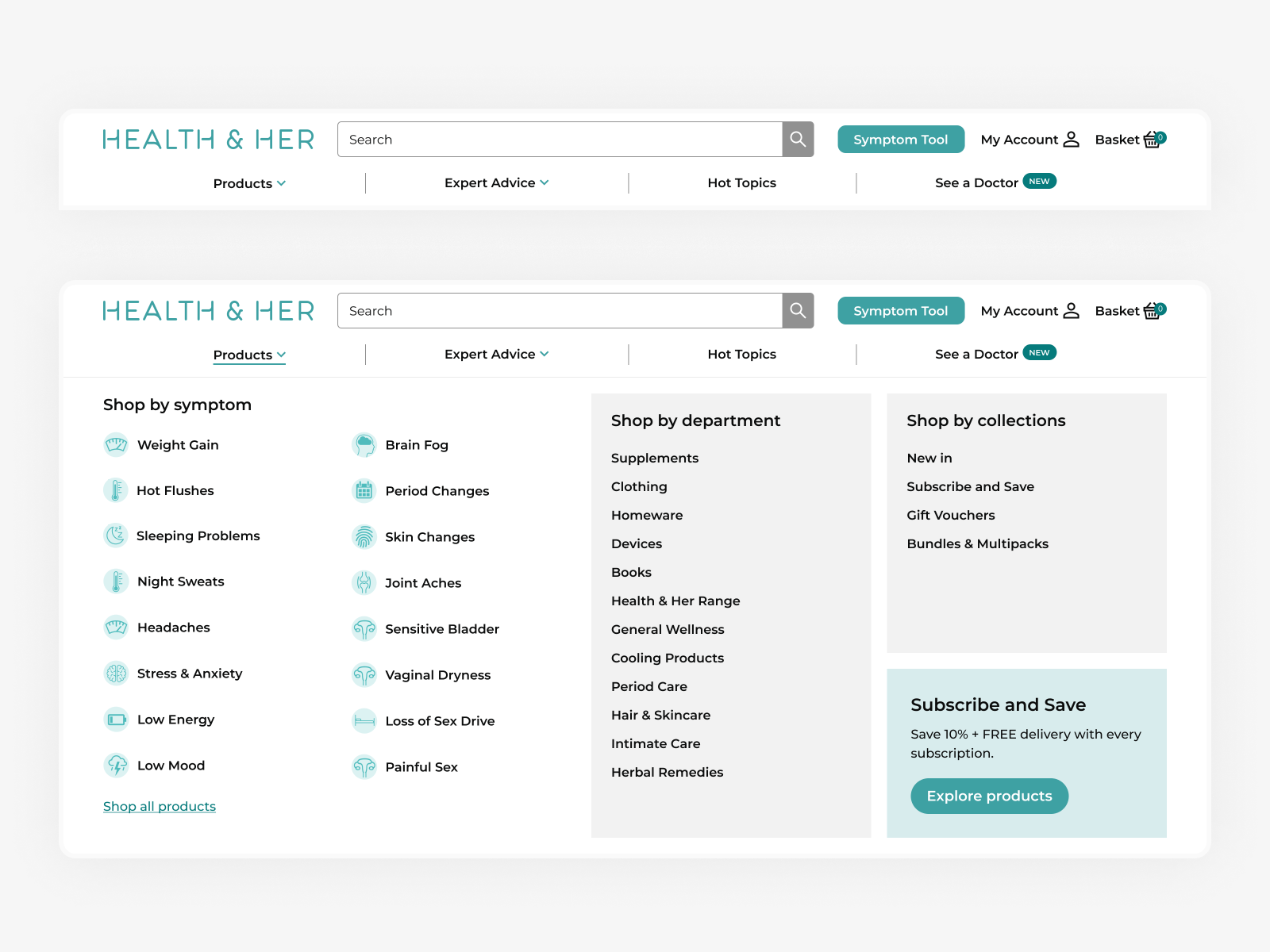Click the Low Mood lightning icon
The width and height of the screenshot is (1270, 952).
click(x=116, y=765)
